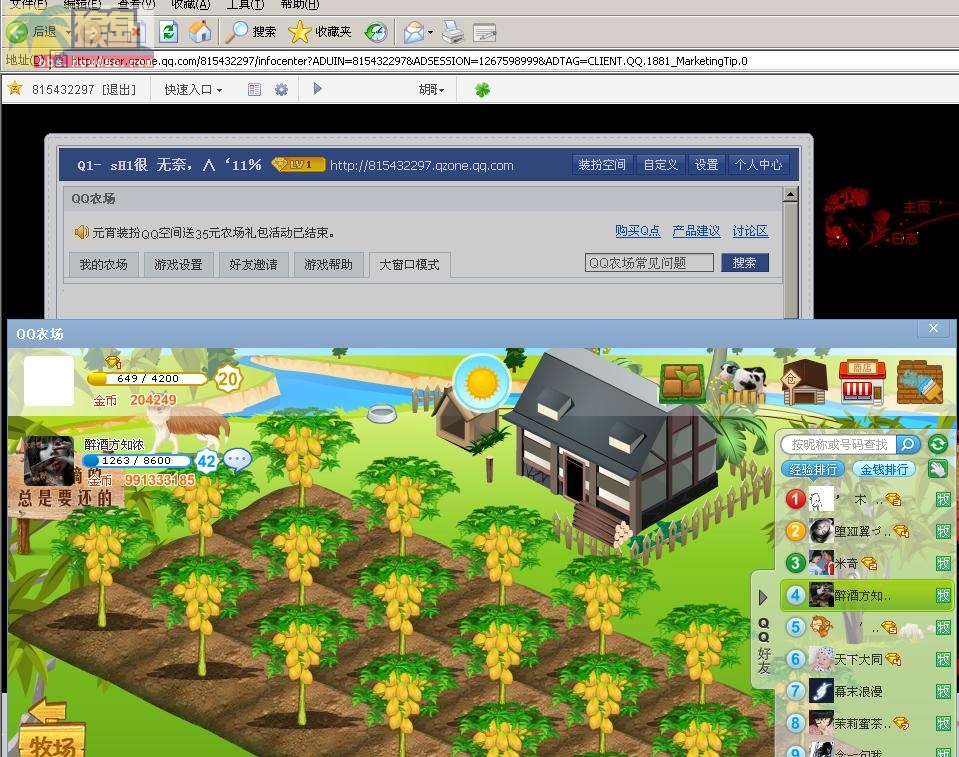
Task: Open browser history clock icon
Action: point(376,32)
